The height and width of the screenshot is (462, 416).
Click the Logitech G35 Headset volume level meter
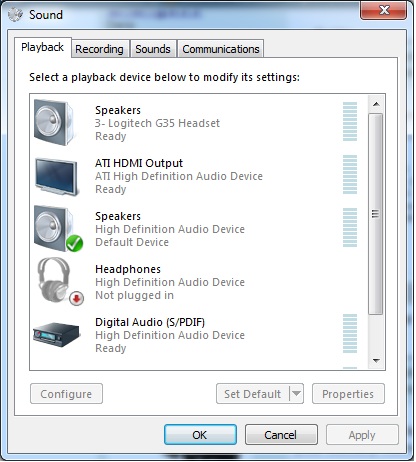click(350, 121)
